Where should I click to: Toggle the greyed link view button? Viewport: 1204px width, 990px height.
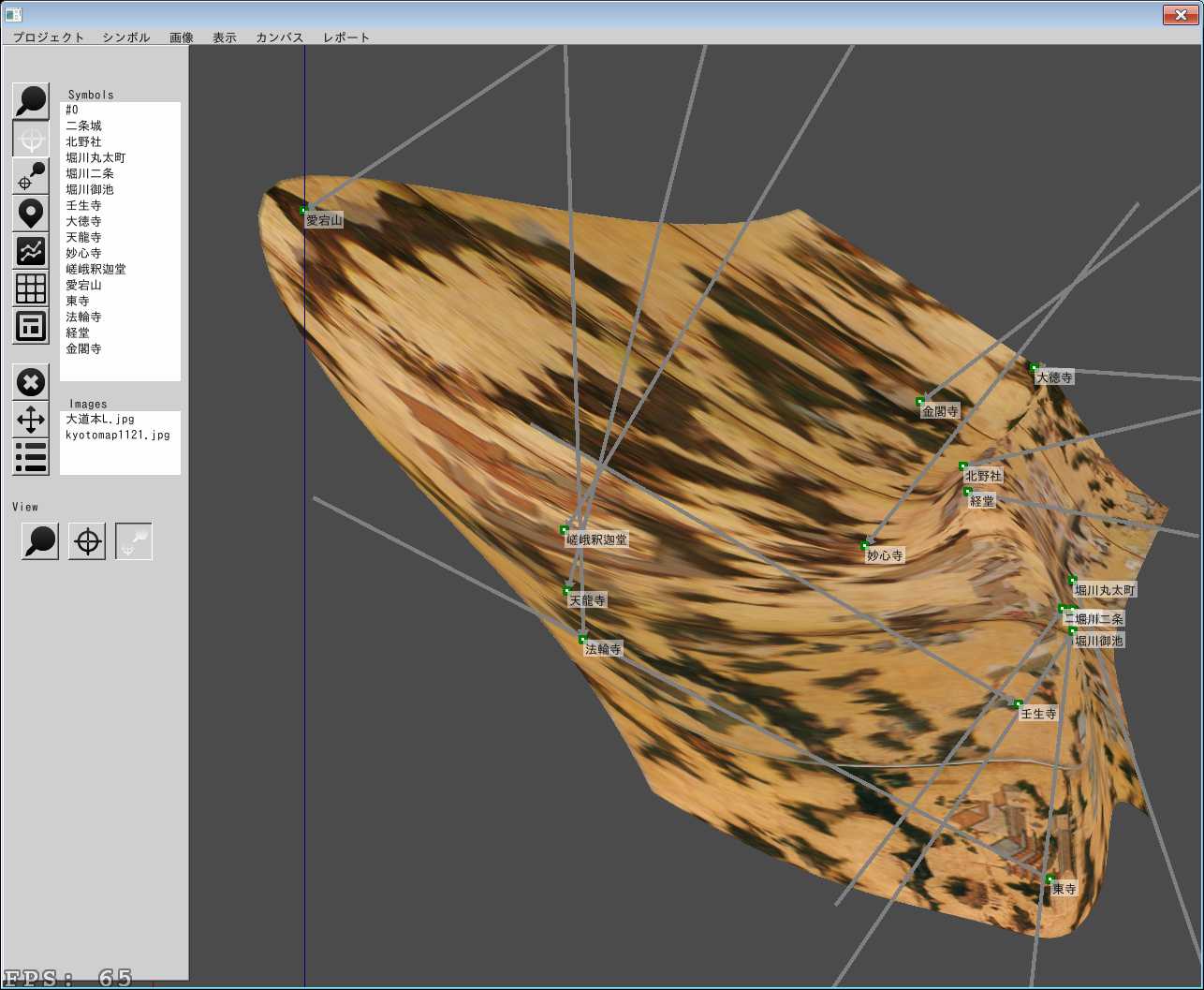(134, 541)
